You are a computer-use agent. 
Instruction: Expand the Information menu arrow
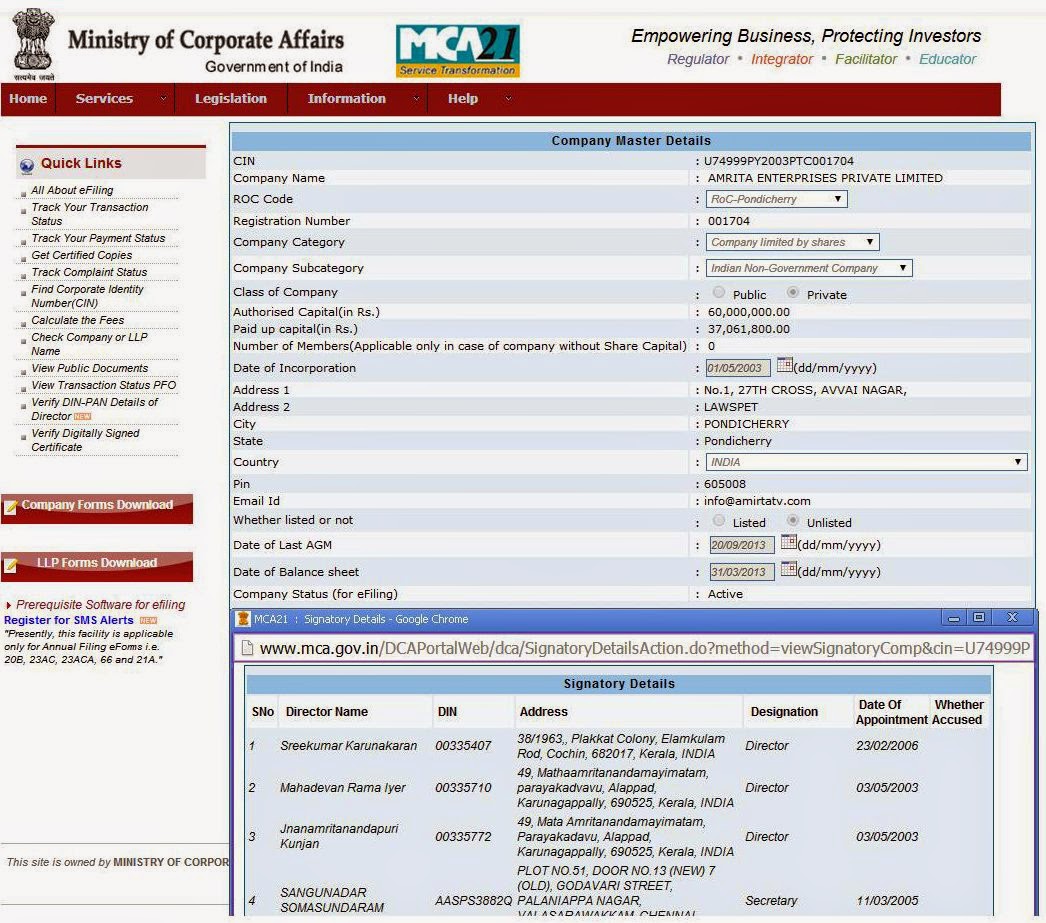pos(416,99)
